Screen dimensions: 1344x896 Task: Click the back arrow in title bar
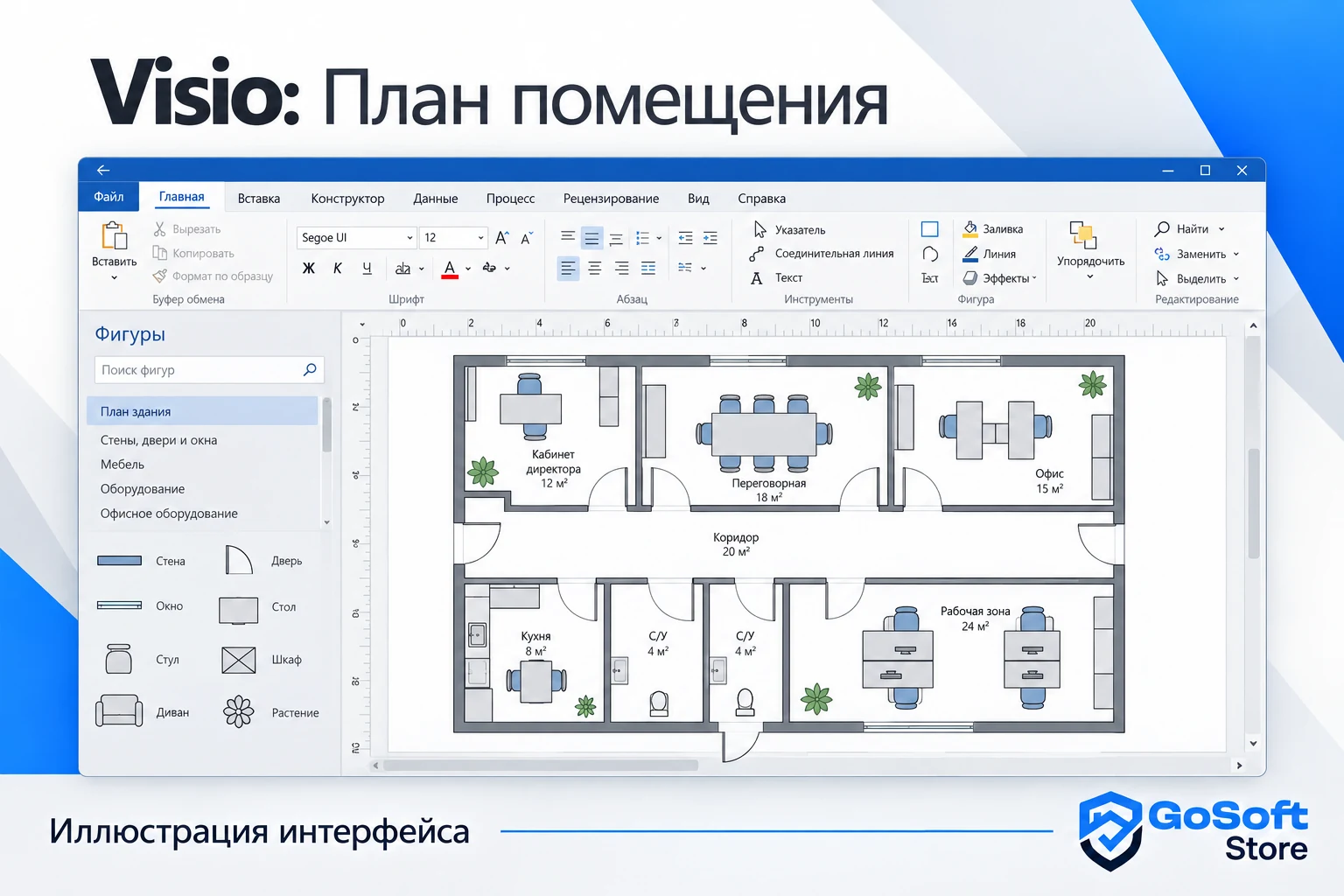pyautogui.click(x=102, y=171)
